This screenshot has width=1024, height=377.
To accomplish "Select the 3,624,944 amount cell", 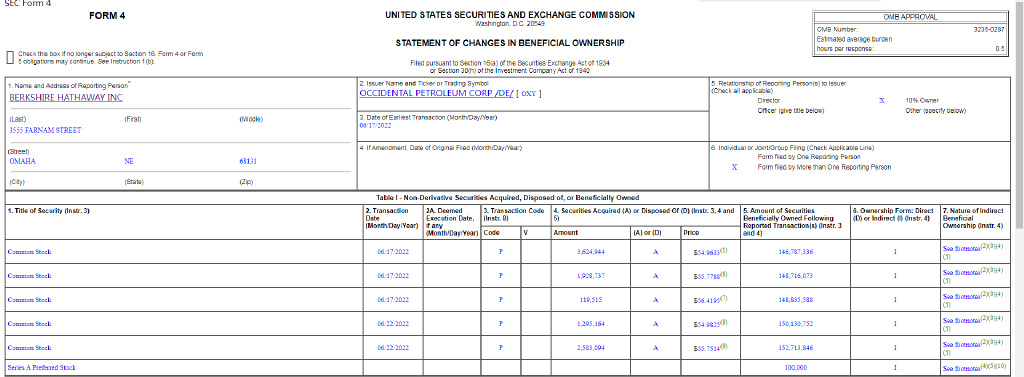I will [x=591, y=252].
